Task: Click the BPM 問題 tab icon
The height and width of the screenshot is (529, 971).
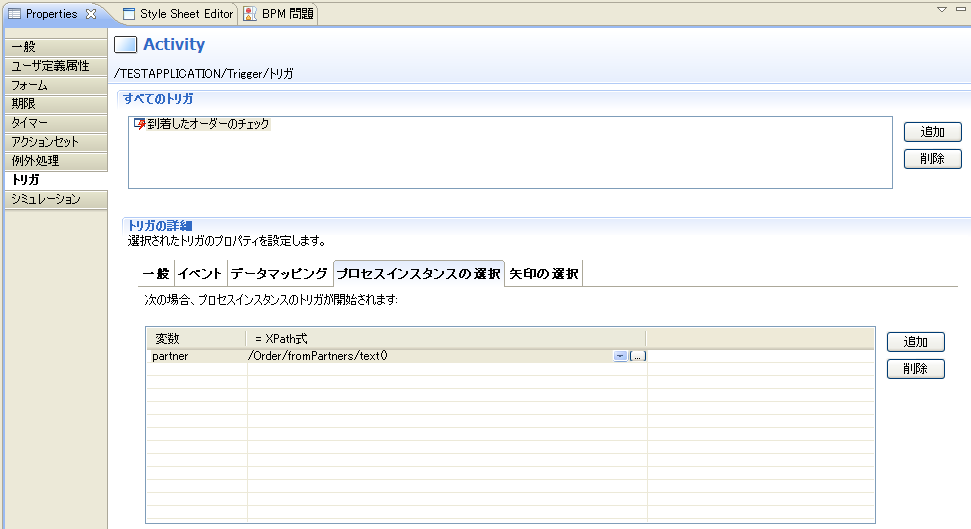Action: pyautogui.click(x=250, y=14)
